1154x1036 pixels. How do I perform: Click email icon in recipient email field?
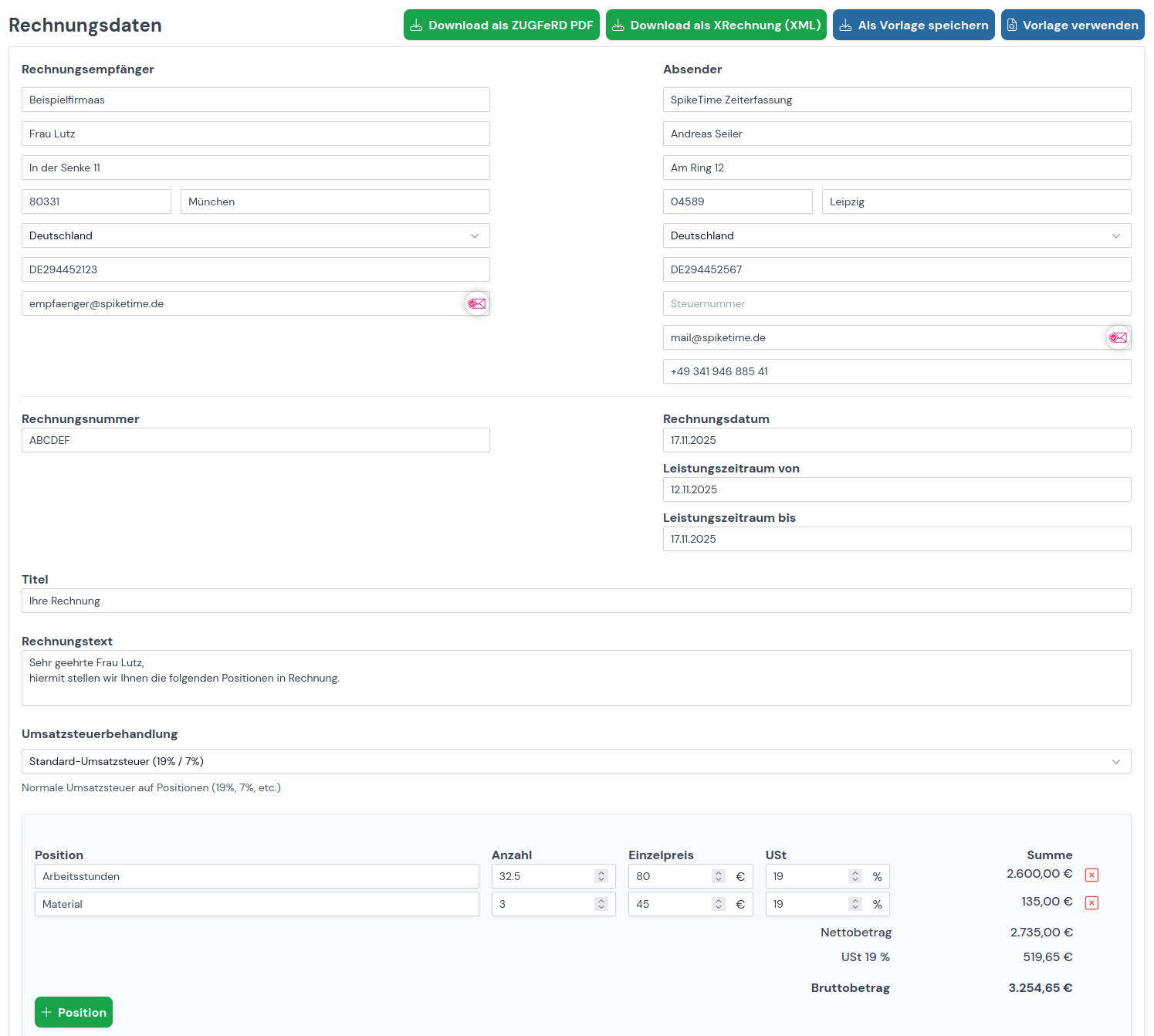[476, 303]
